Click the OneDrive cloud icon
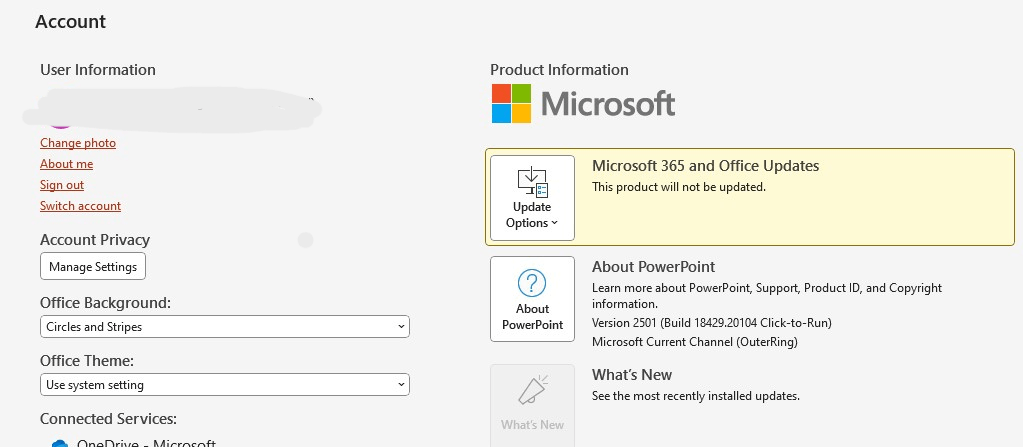The height and width of the screenshot is (447, 1023). click(60, 442)
